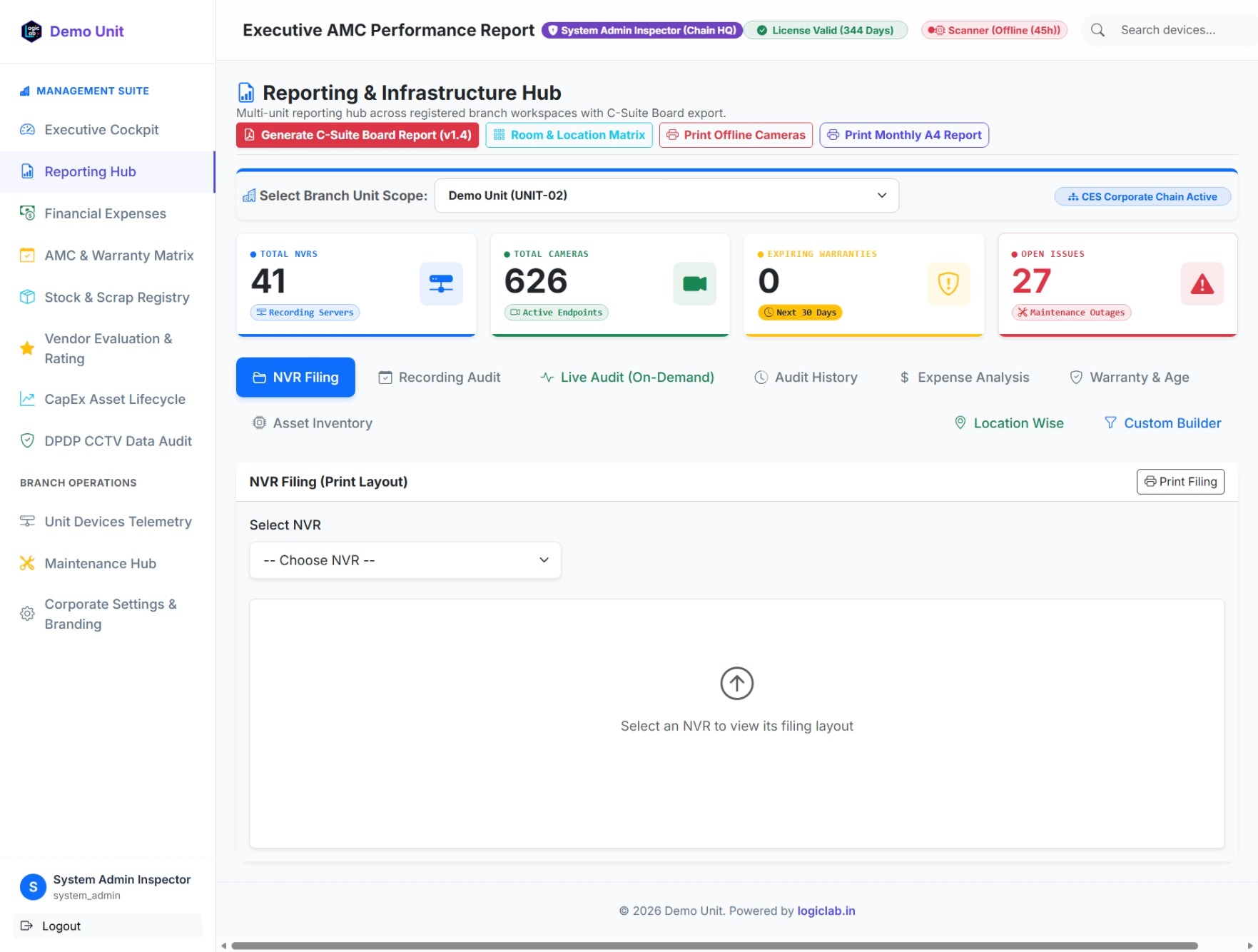Image resolution: width=1258 pixels, height=952 pixels.
Task: Click the Open Issues warning triangle icon
Action: point(1202,284)
